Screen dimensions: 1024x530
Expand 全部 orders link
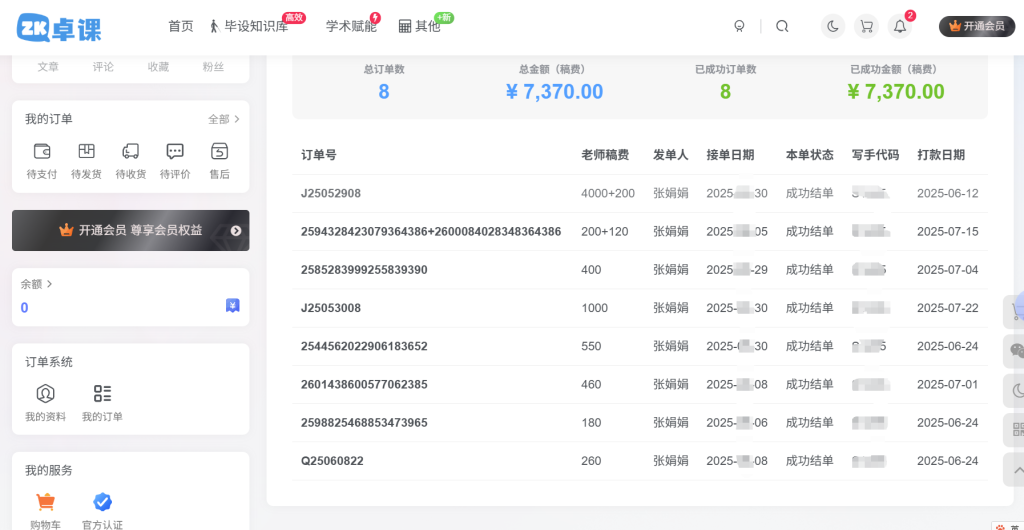pyautogui.click(x=224, y=119)
